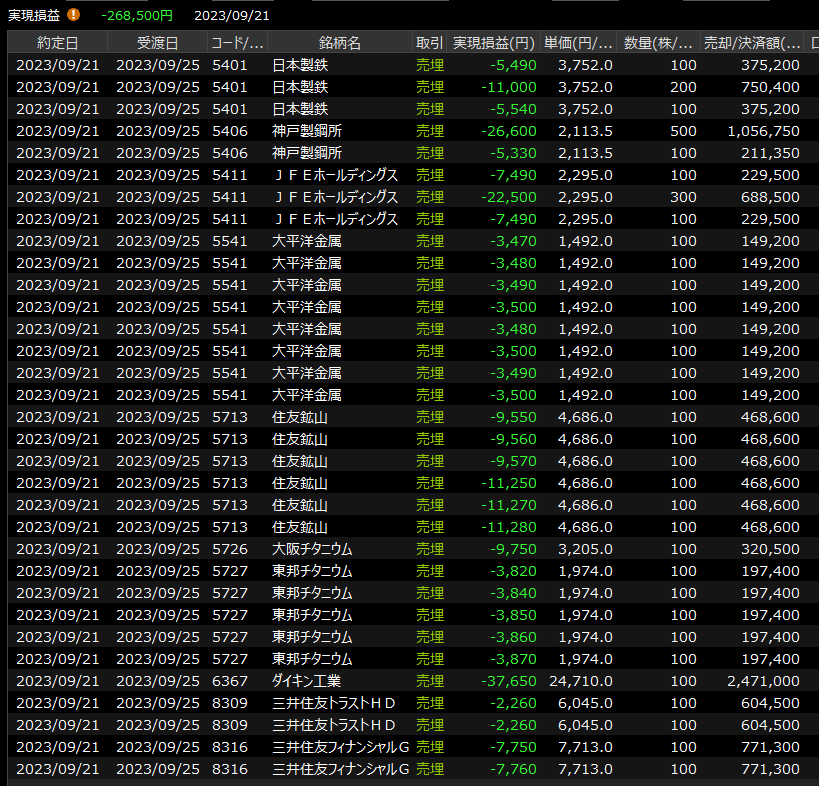The image size is (819, 786).
Task: Sort by the 約定日 column header
Action: 57,43
